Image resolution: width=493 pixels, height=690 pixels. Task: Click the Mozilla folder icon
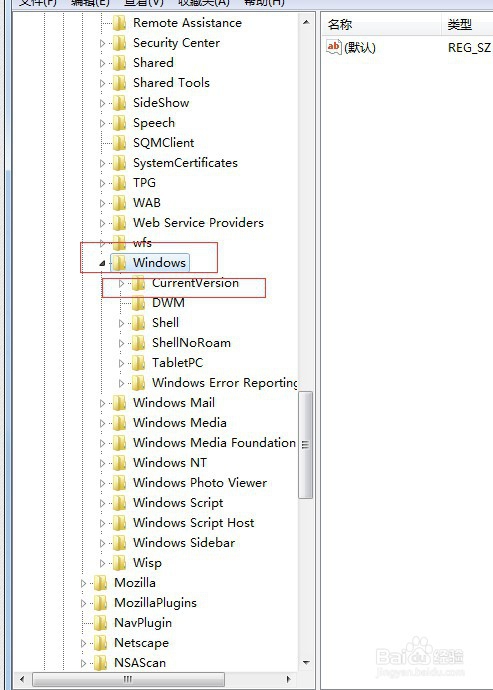point(100,583)
